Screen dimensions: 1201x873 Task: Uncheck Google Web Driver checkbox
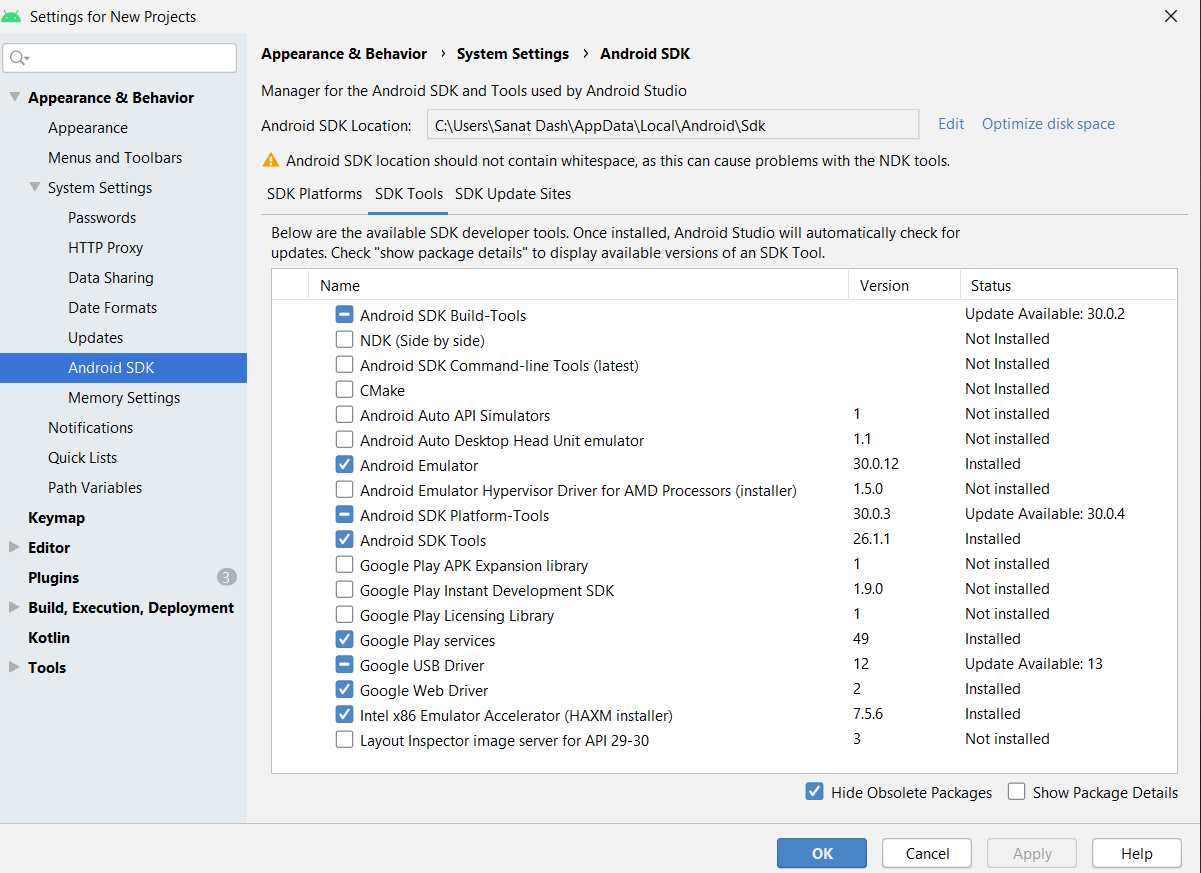[x=344, y=690]
